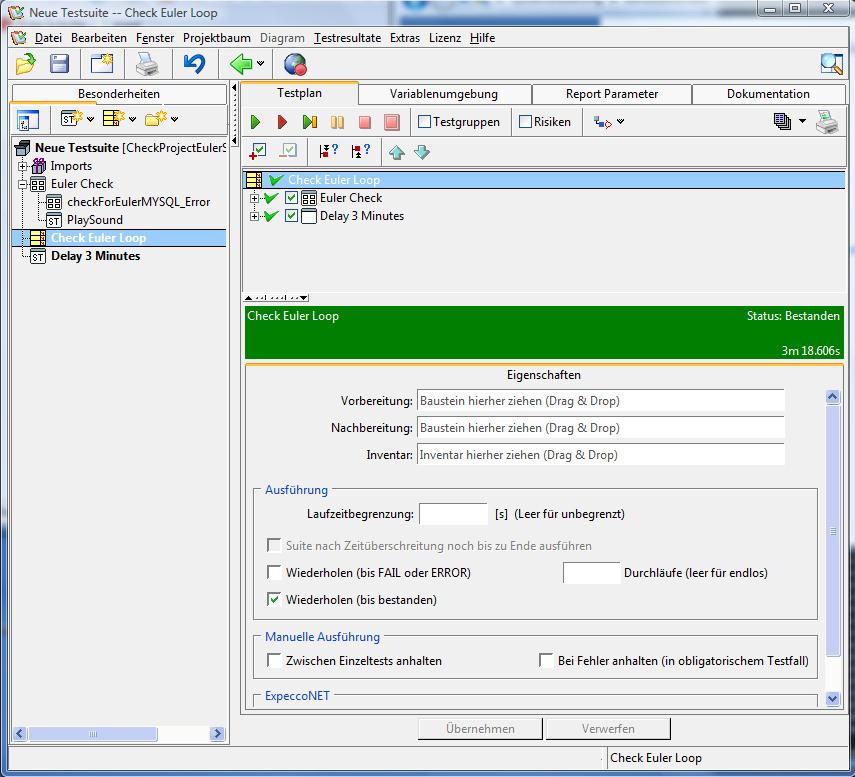Toggle the Risiken checkbox
Screen dimensions: 855x777
(526, 122)
